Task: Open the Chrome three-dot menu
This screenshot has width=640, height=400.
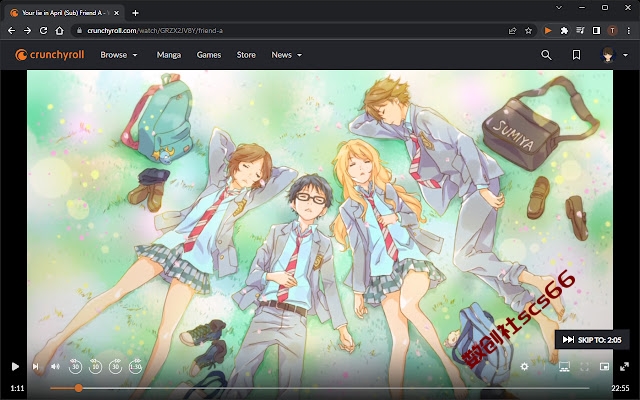Action: tap(629, 31)
